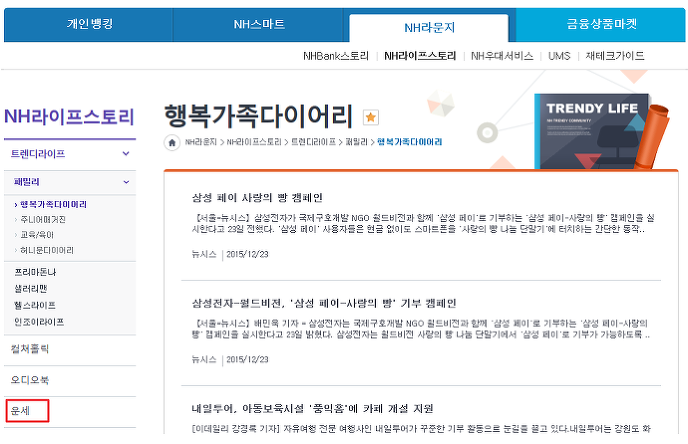Open 오디오북 sidebar menu
Screen dimensions: 688x444
point(29,380)
